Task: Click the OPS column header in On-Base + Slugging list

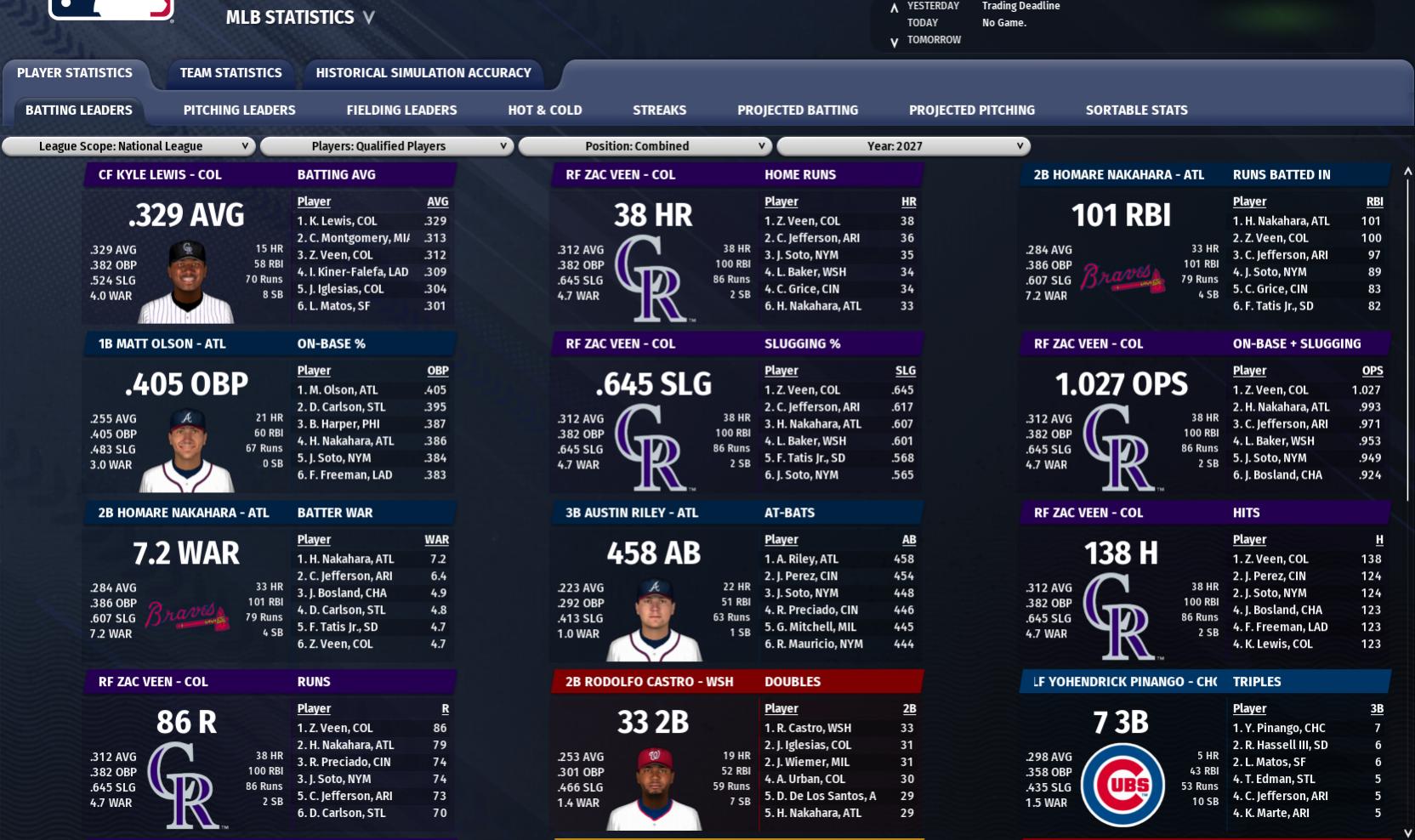Action: (1372, 372)
